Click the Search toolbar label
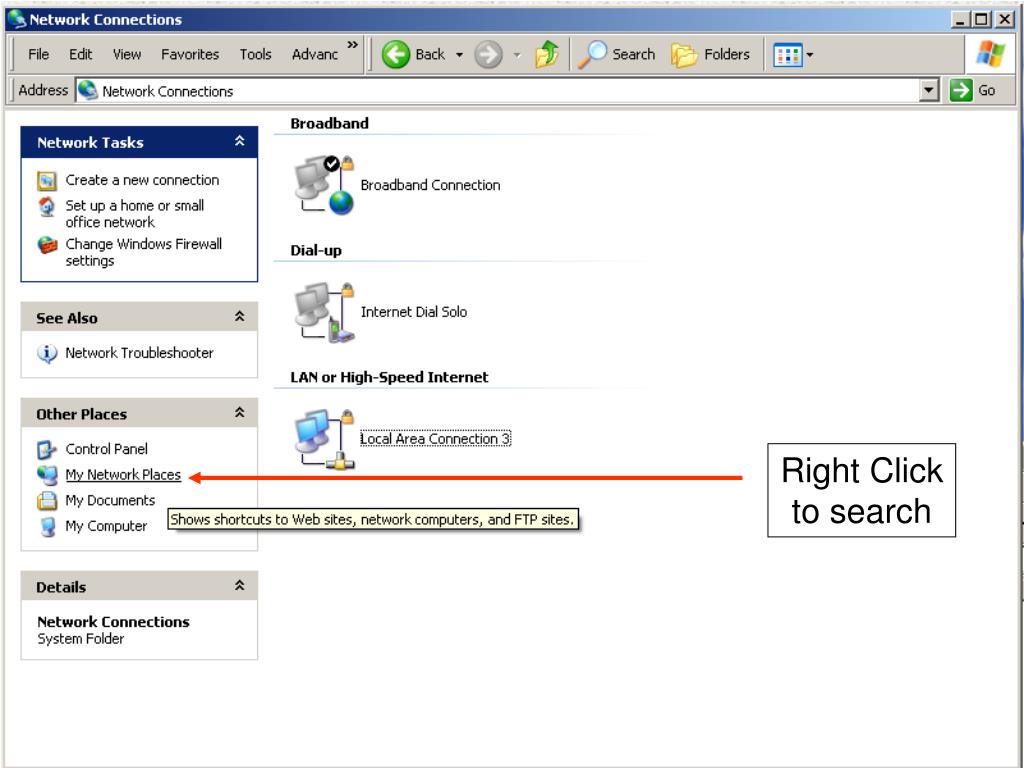The width and height of the screenshot is (1024, 768). pyautogui.click(x=633, y=55)
